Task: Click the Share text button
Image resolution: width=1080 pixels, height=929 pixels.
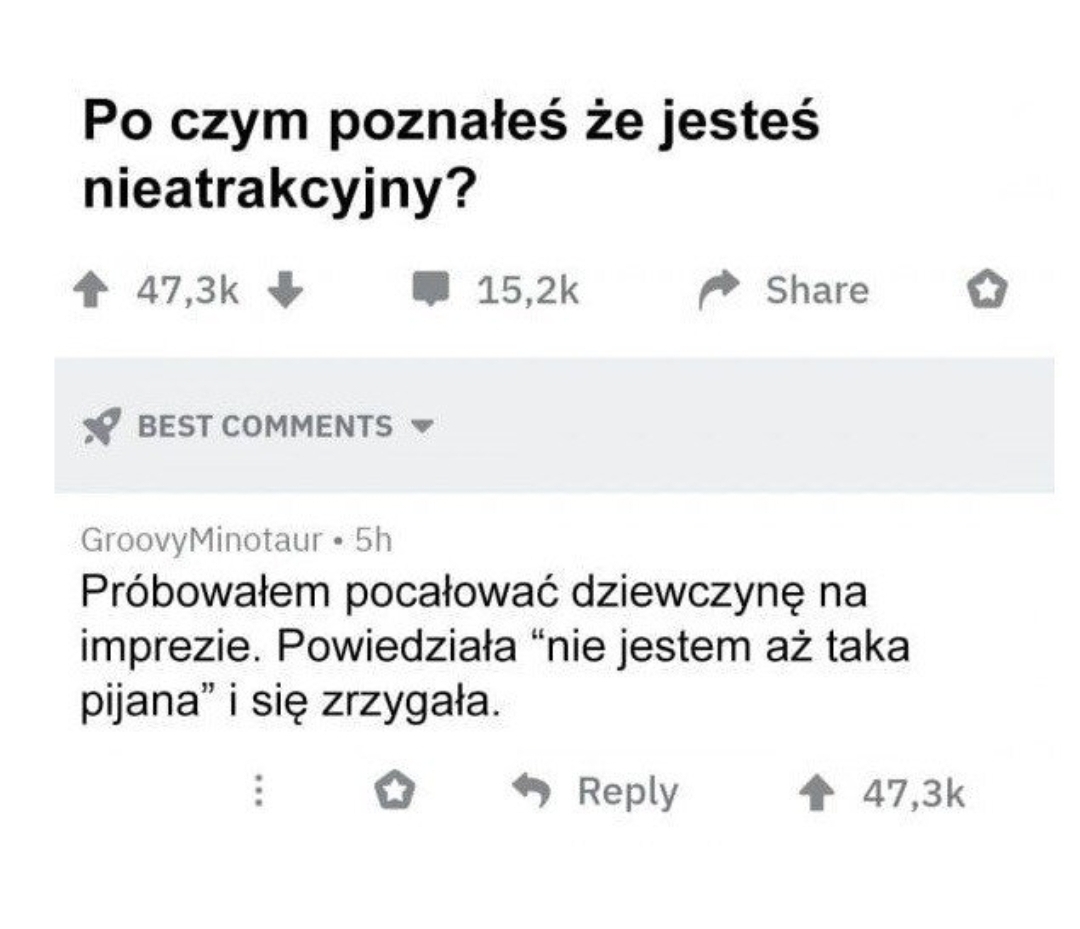Action: point(817,290)
